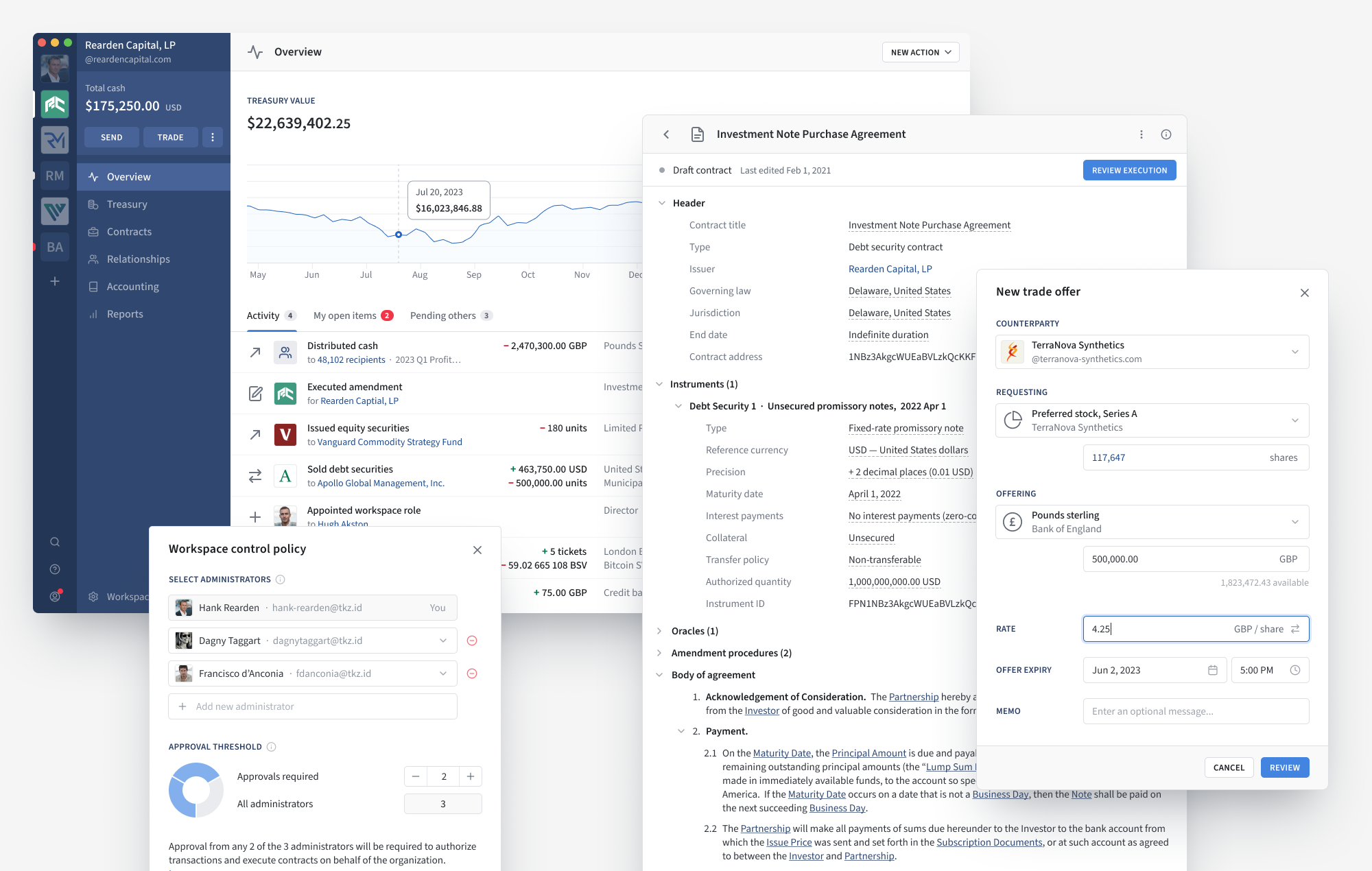Click the swap currency icon in Rate field

coord(1295,629)
